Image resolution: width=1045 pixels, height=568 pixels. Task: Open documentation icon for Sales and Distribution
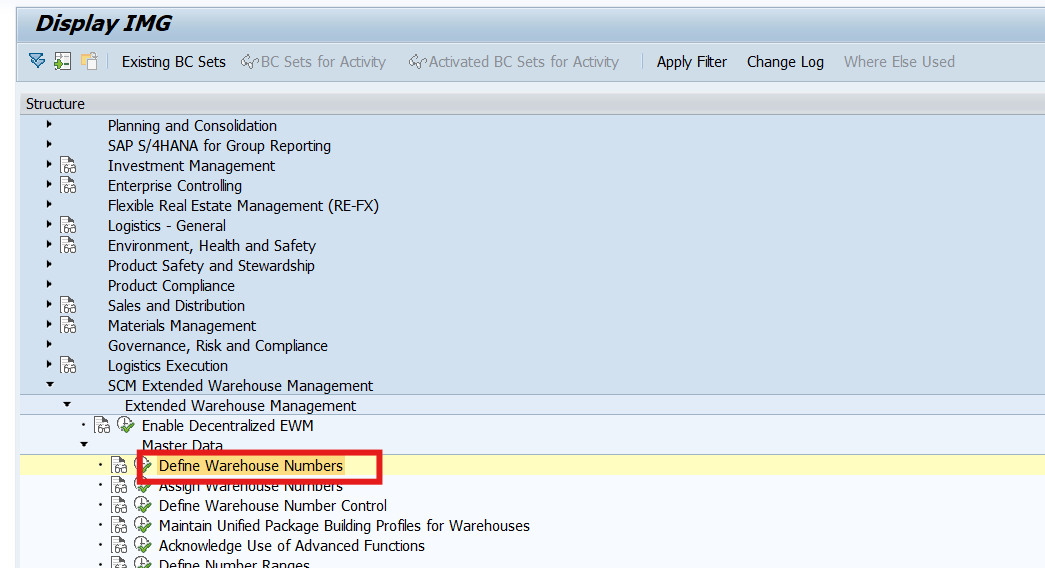coord(68,305)
